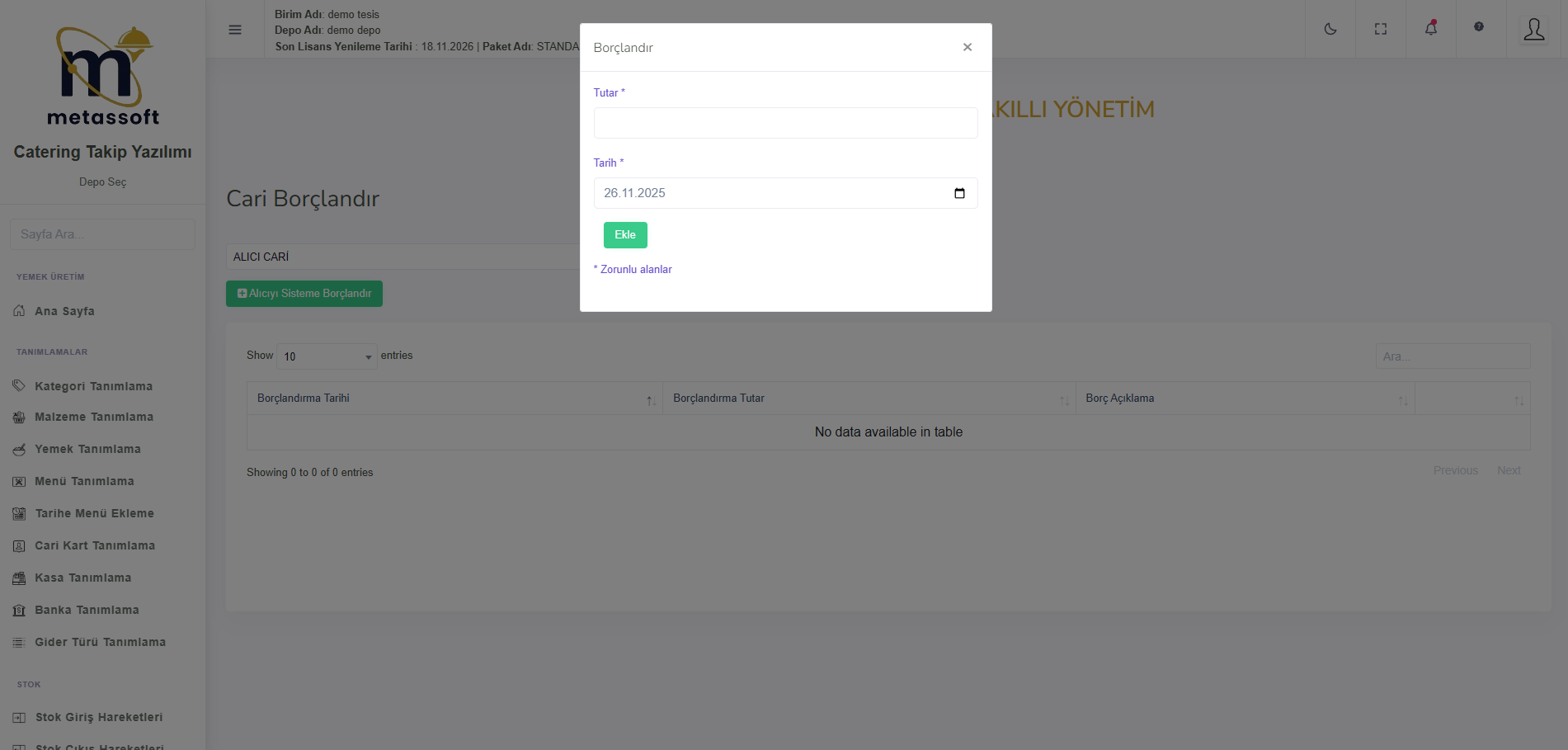The image size is (1568, 750).
Task: Focus the Tutar amount input field
Action: pos(785,123)
